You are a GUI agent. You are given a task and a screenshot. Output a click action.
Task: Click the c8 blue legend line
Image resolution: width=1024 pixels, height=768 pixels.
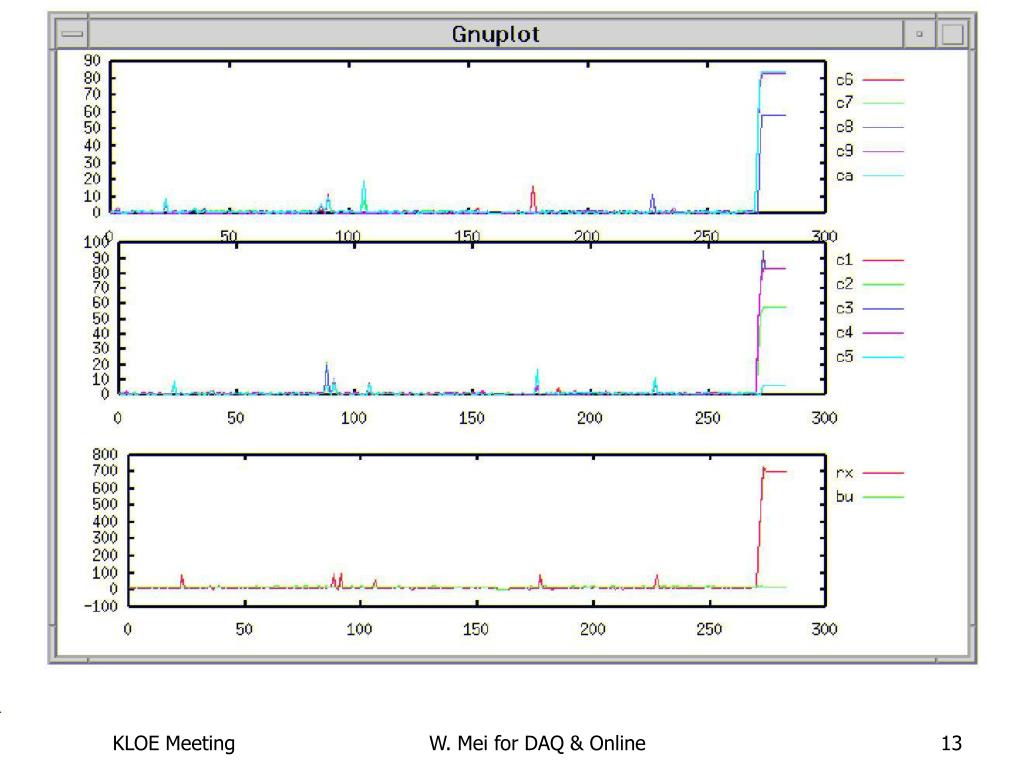(x=883, y=127)
